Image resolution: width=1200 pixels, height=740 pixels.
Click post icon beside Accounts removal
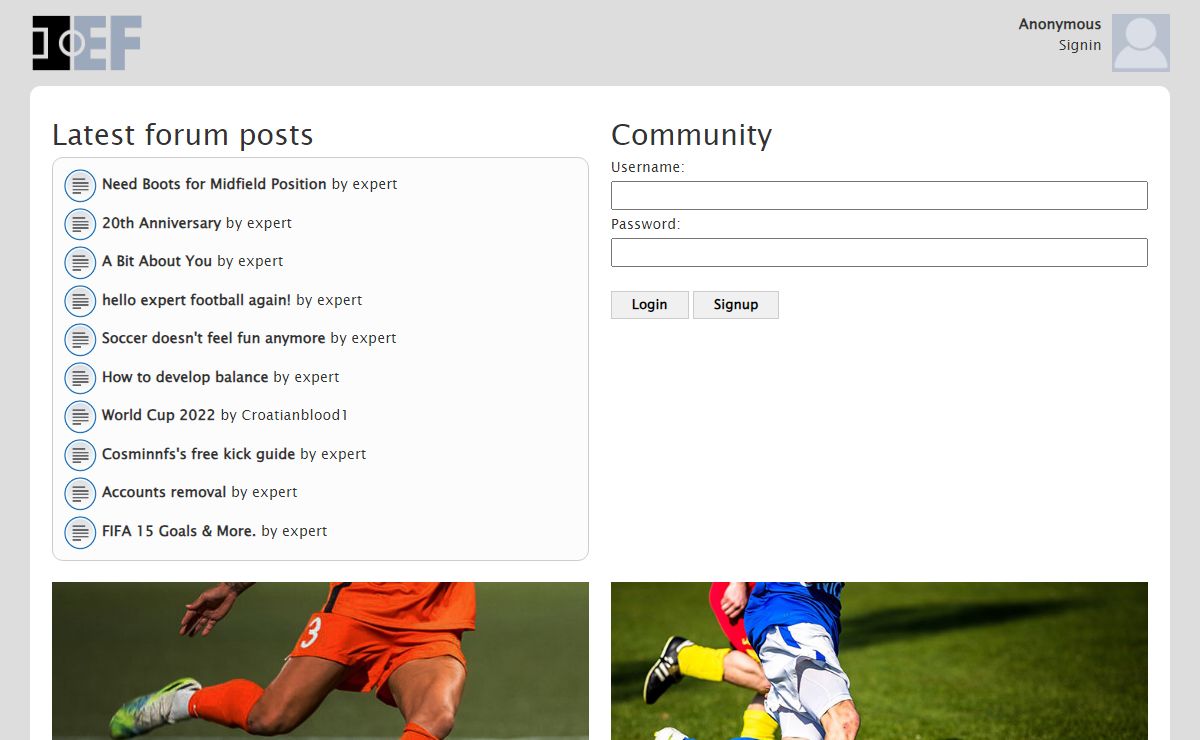pyautogui.click(x=80, y=493)
